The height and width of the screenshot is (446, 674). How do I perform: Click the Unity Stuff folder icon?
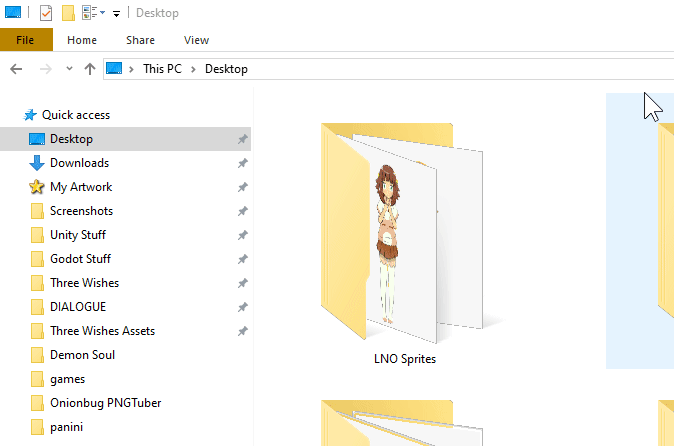(37, 235)
